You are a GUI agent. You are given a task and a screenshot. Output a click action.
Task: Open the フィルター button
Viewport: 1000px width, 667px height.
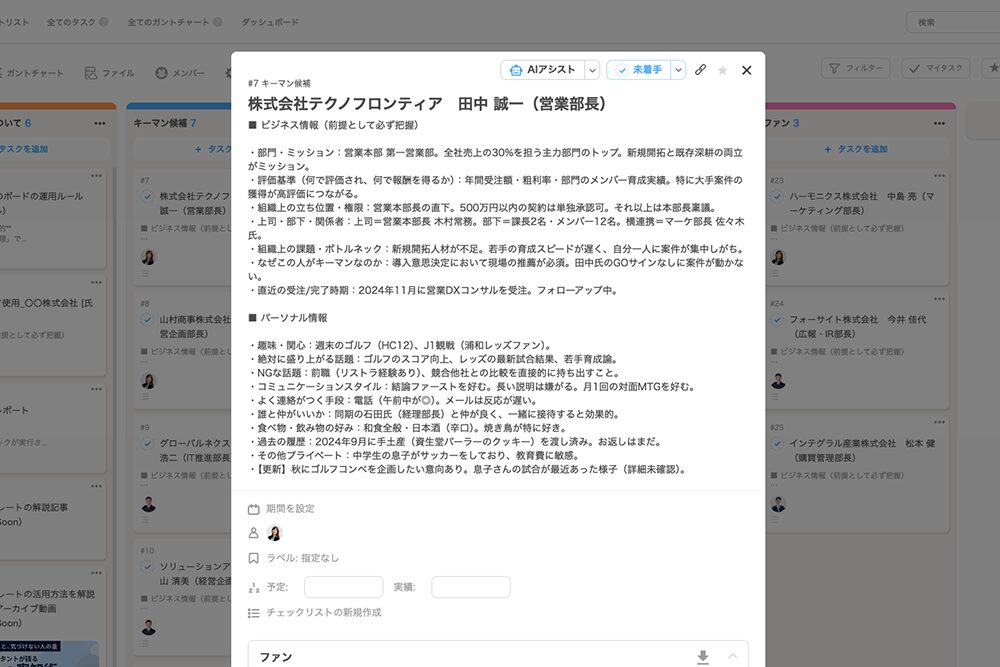[855, 68]
